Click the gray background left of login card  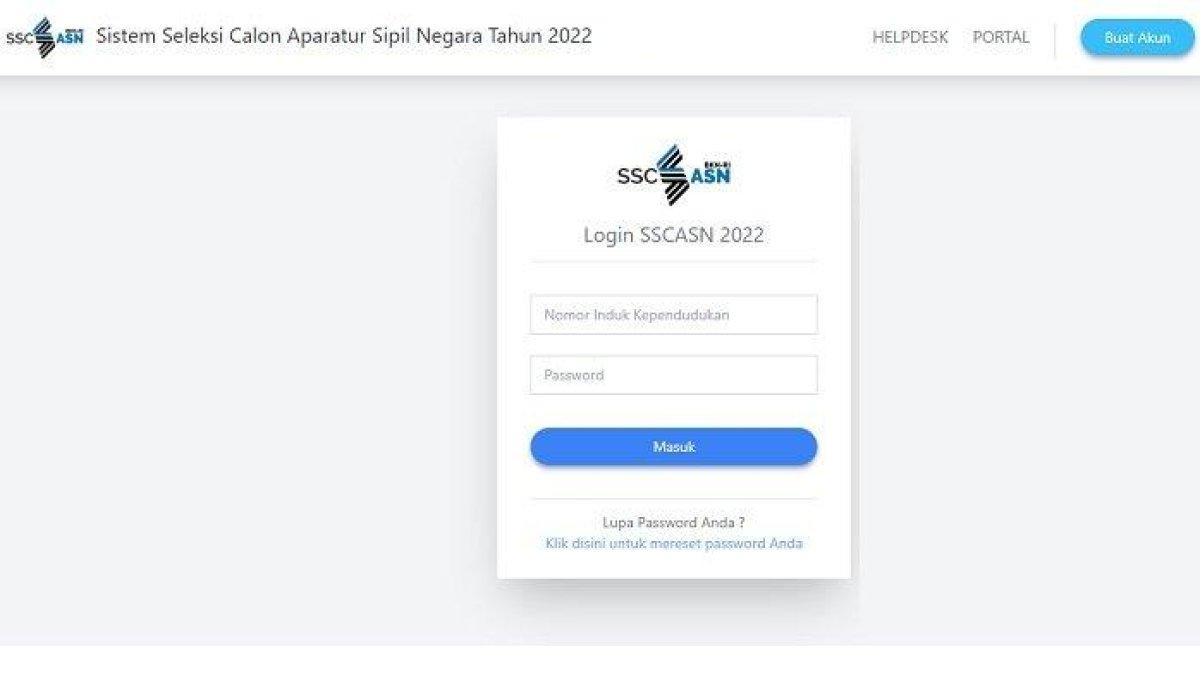click(x=248, y=360)
